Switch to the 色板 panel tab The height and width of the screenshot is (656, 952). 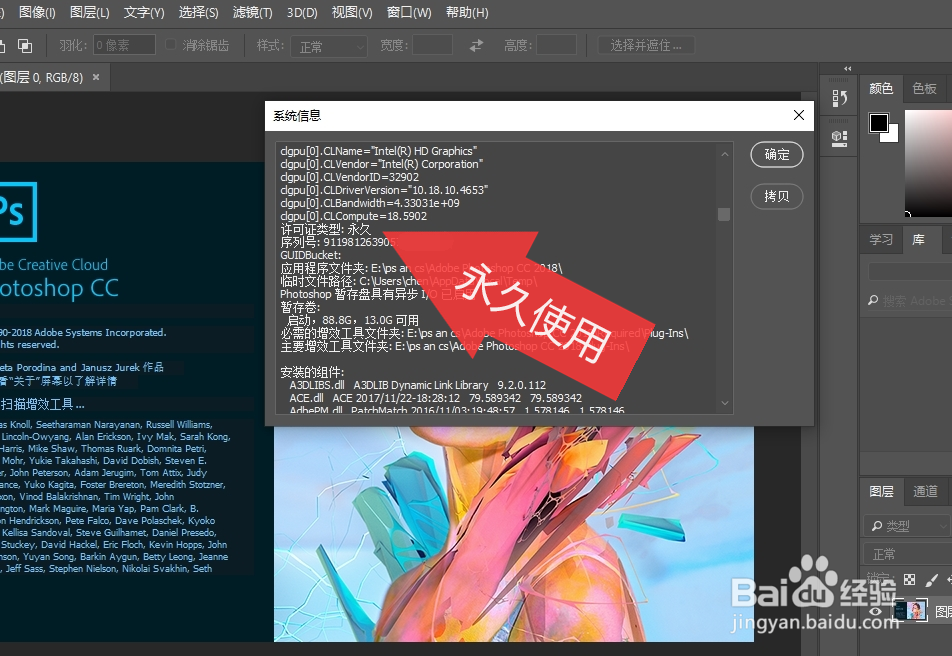tap(924, 89)
